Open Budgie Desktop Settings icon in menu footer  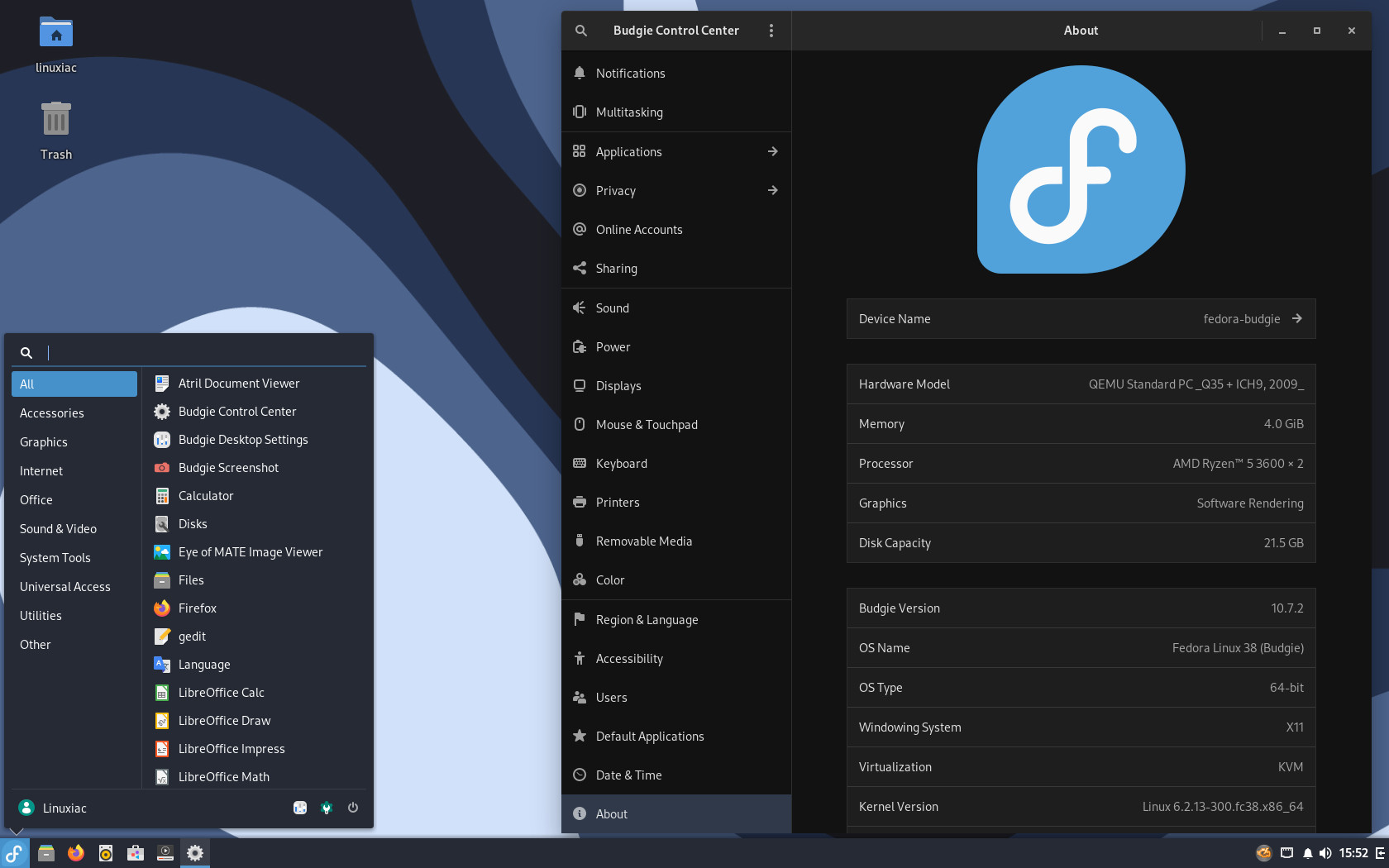pyautogui.click(x=300, y=808)
